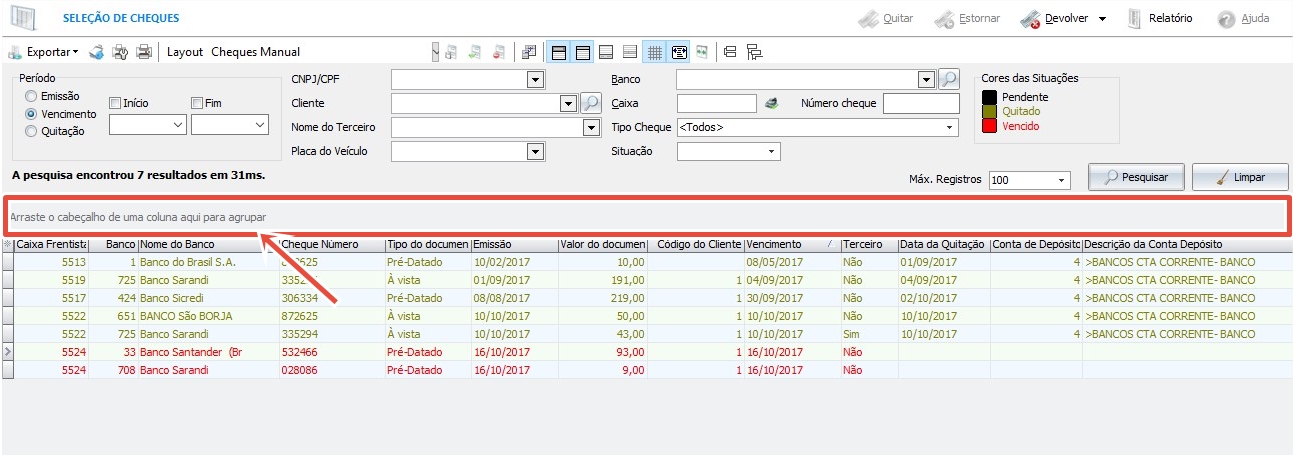Open the Início date dropdown
This screenshot has width=1295, height=455.
(178, 124)
